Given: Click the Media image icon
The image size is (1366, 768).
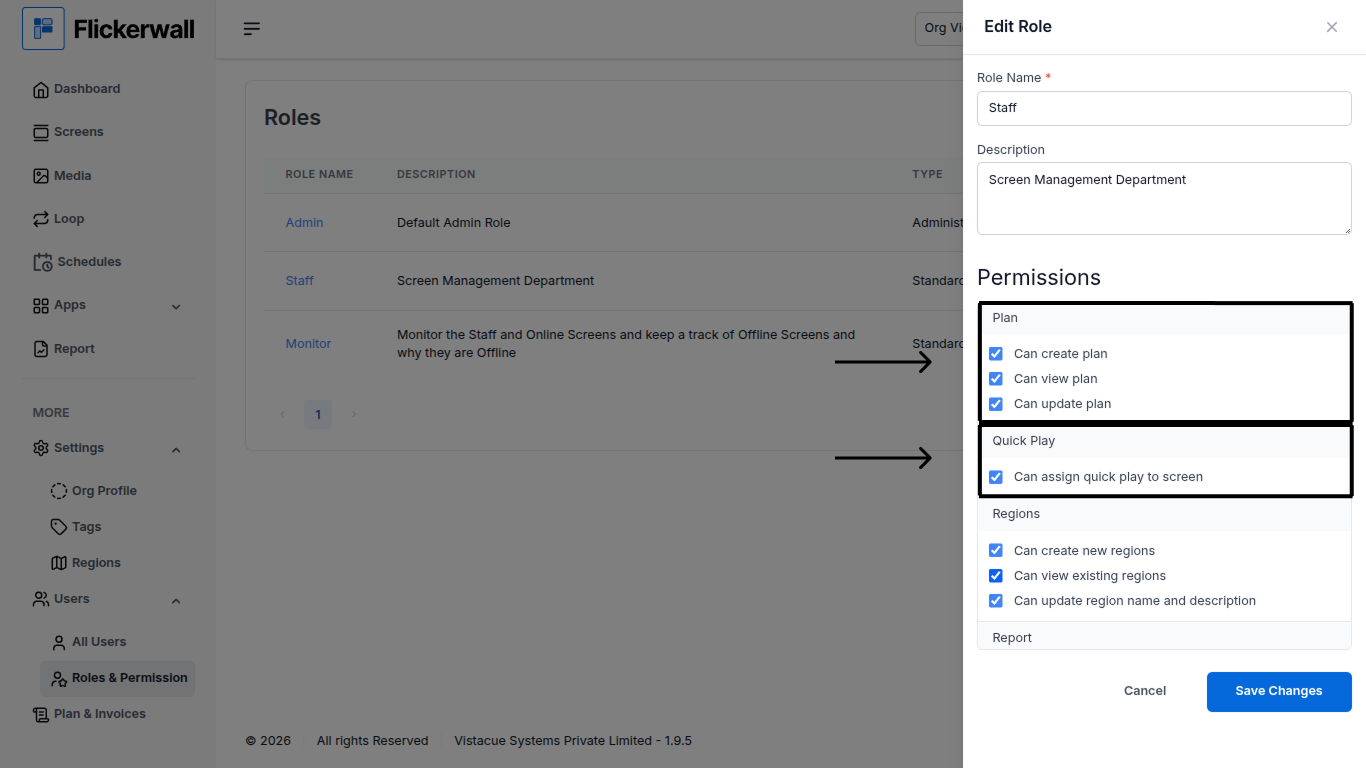Looking at the screenshot, I should (x=41, y=176).
